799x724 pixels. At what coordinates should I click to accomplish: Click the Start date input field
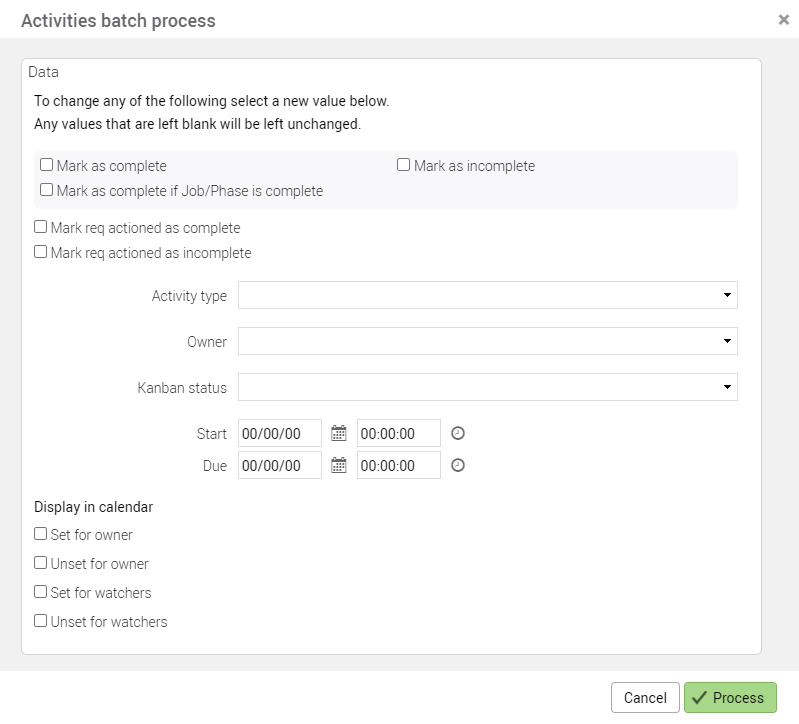pos(280,434)
